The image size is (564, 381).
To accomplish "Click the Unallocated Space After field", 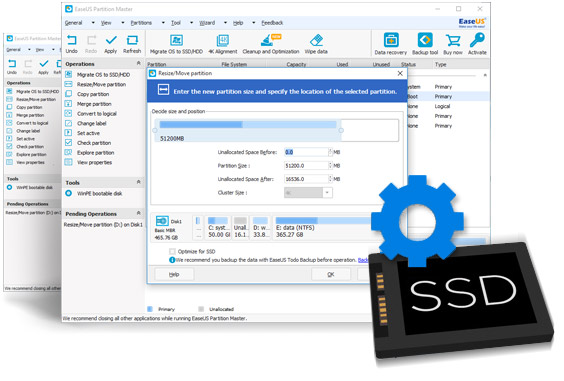I will click(x=306, y=179).
